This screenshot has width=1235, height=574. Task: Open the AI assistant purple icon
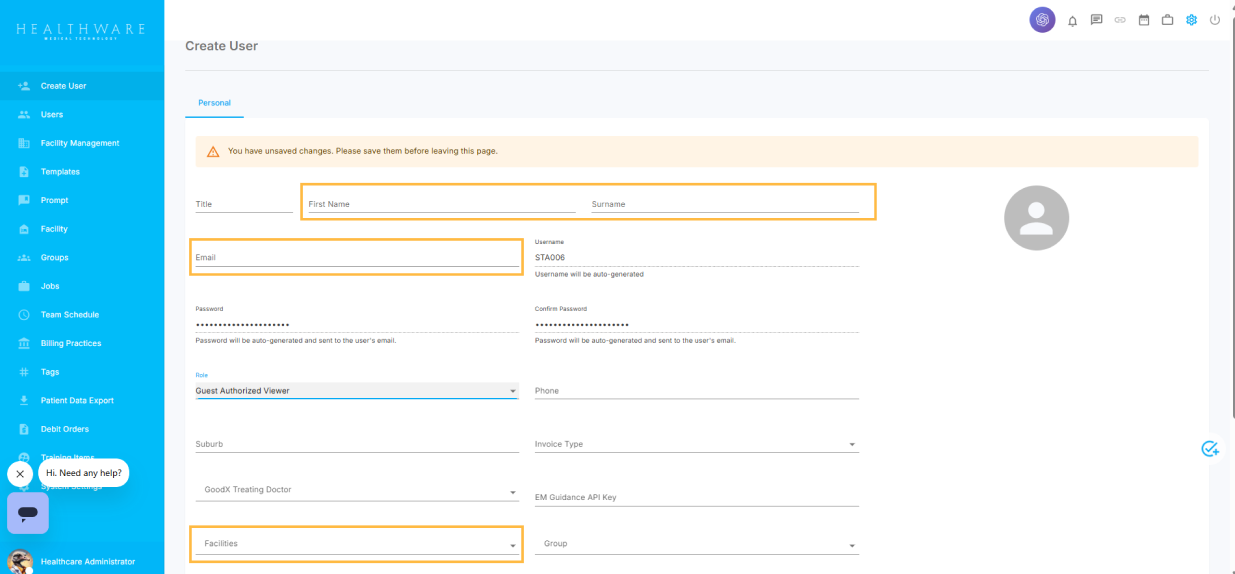[1042, 20]
